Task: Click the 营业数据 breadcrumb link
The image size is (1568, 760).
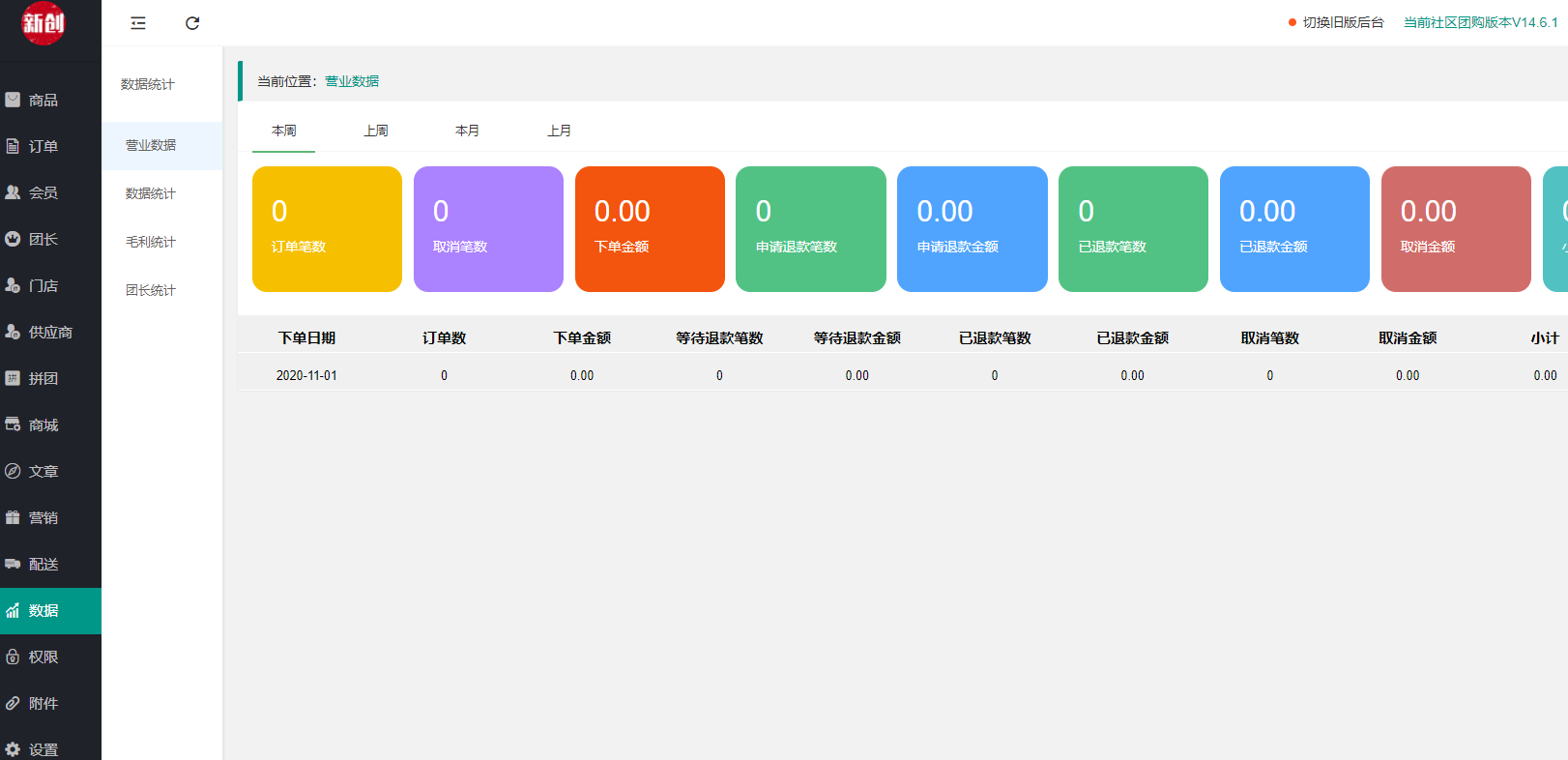Action: (352, 81)
